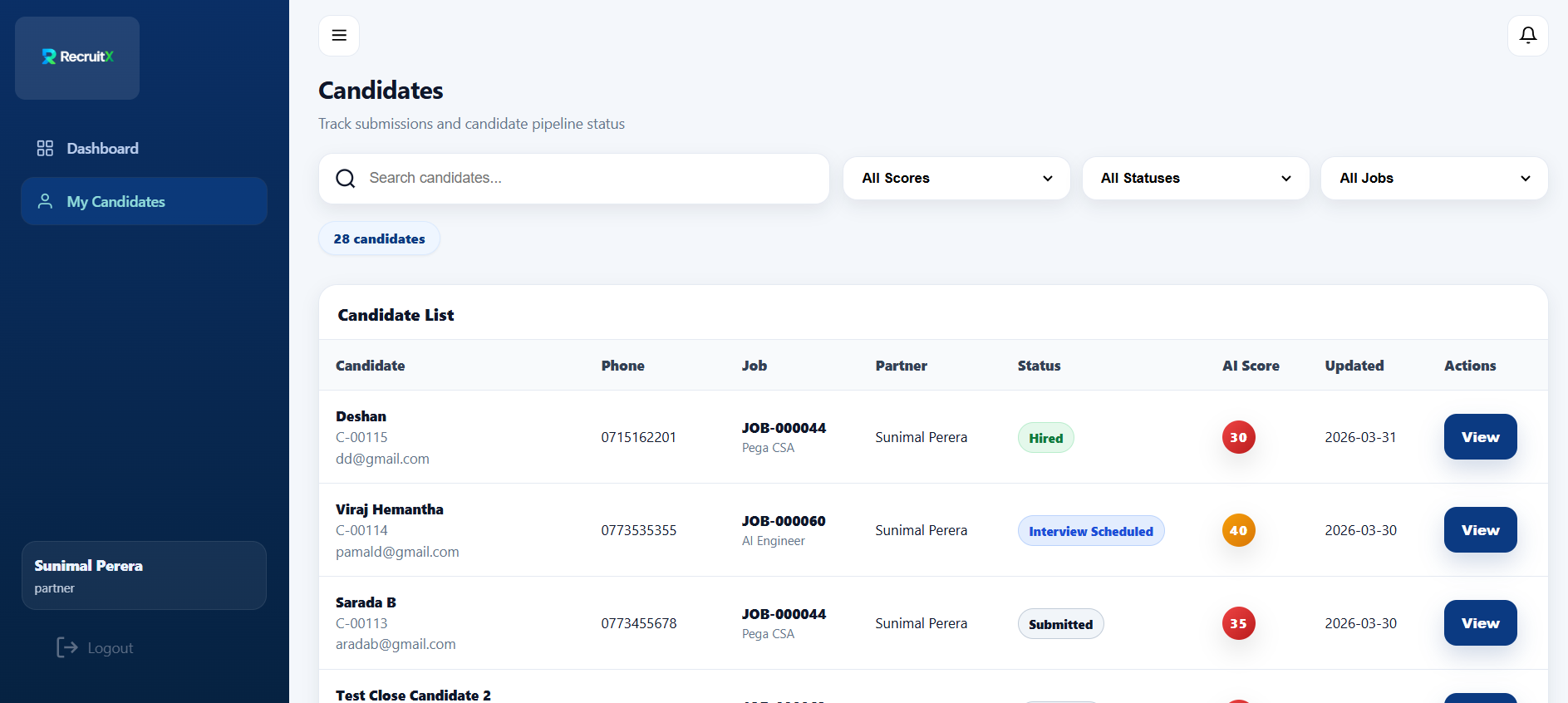Click the 28 candidates count pill

click(379, 239)
